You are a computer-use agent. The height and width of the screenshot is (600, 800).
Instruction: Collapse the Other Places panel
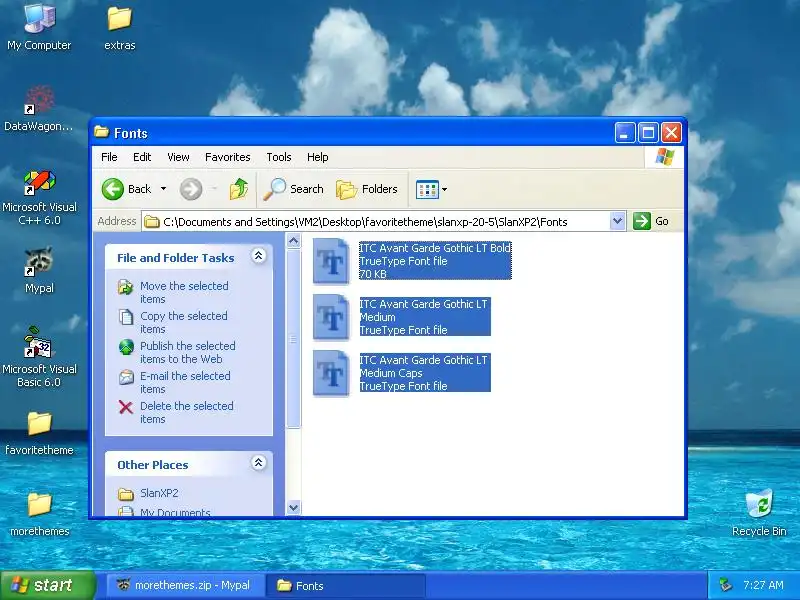coord(259,463)
